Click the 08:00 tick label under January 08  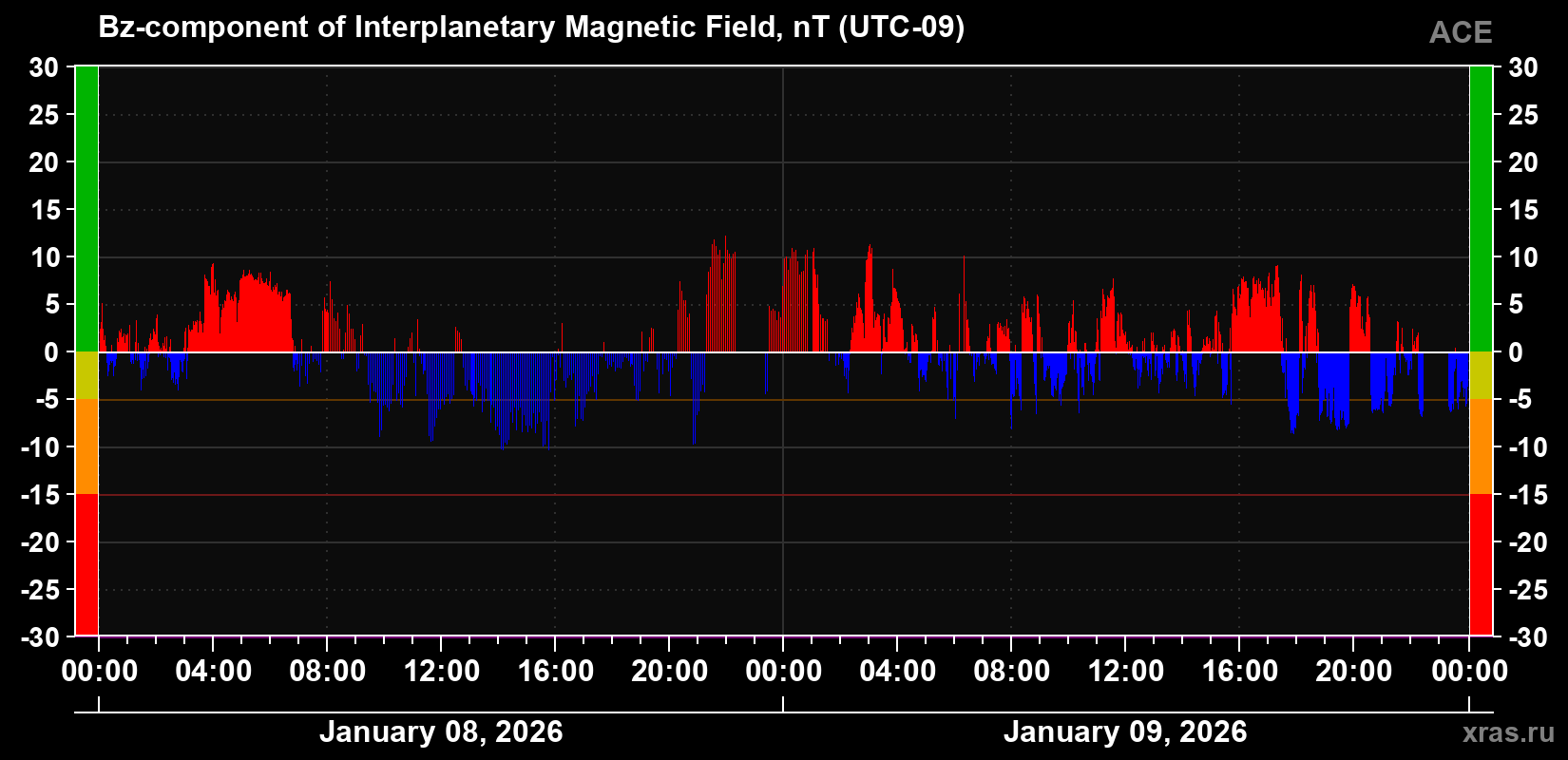pos(327,672)
